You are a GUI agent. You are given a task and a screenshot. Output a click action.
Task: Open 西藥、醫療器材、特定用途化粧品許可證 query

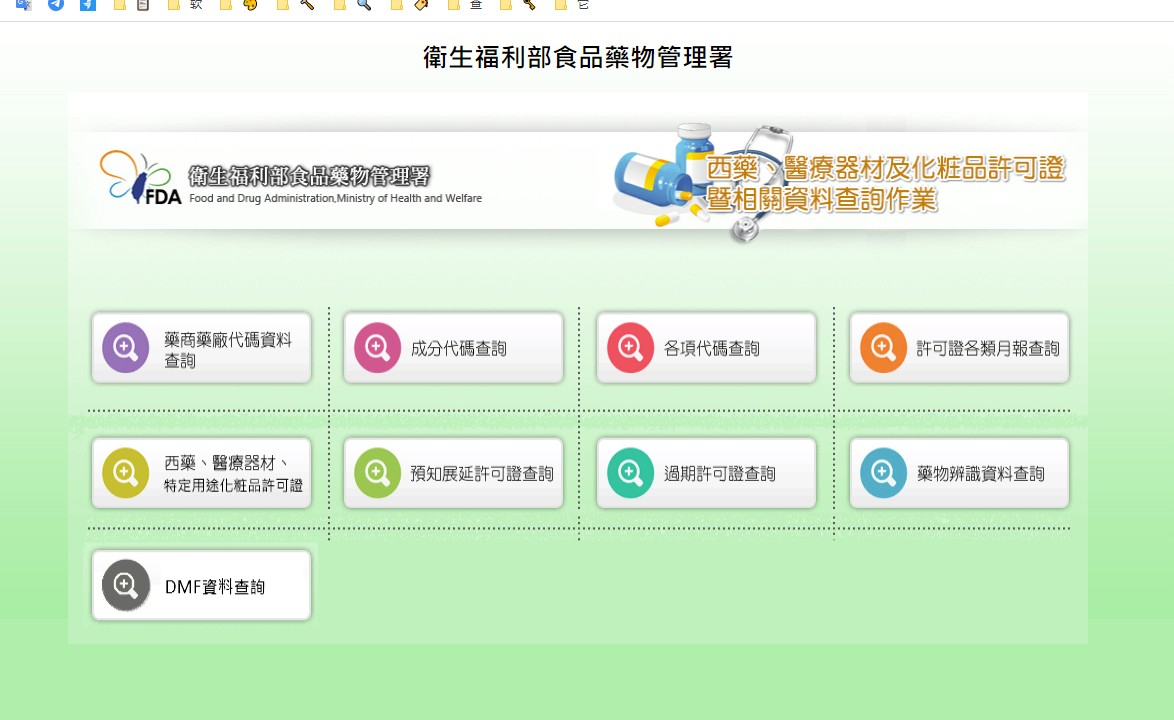(x=201, y=473)
